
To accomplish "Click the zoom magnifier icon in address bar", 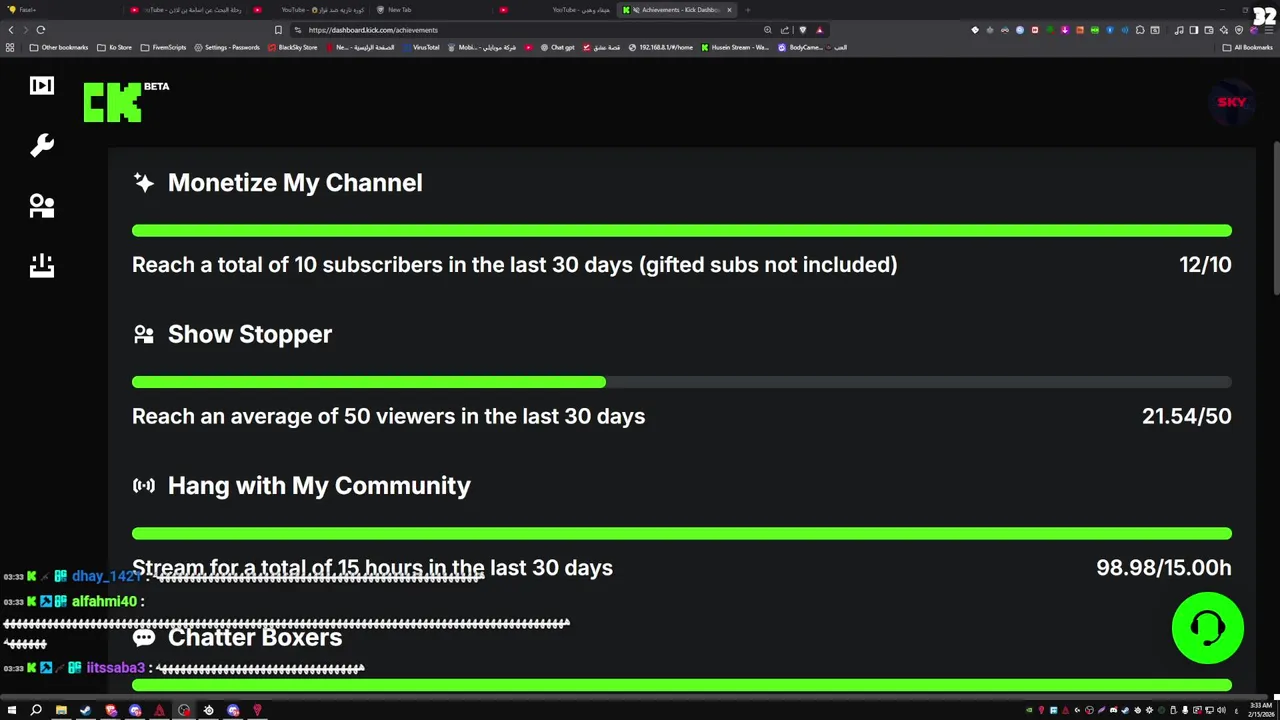I will click(767, 30).
